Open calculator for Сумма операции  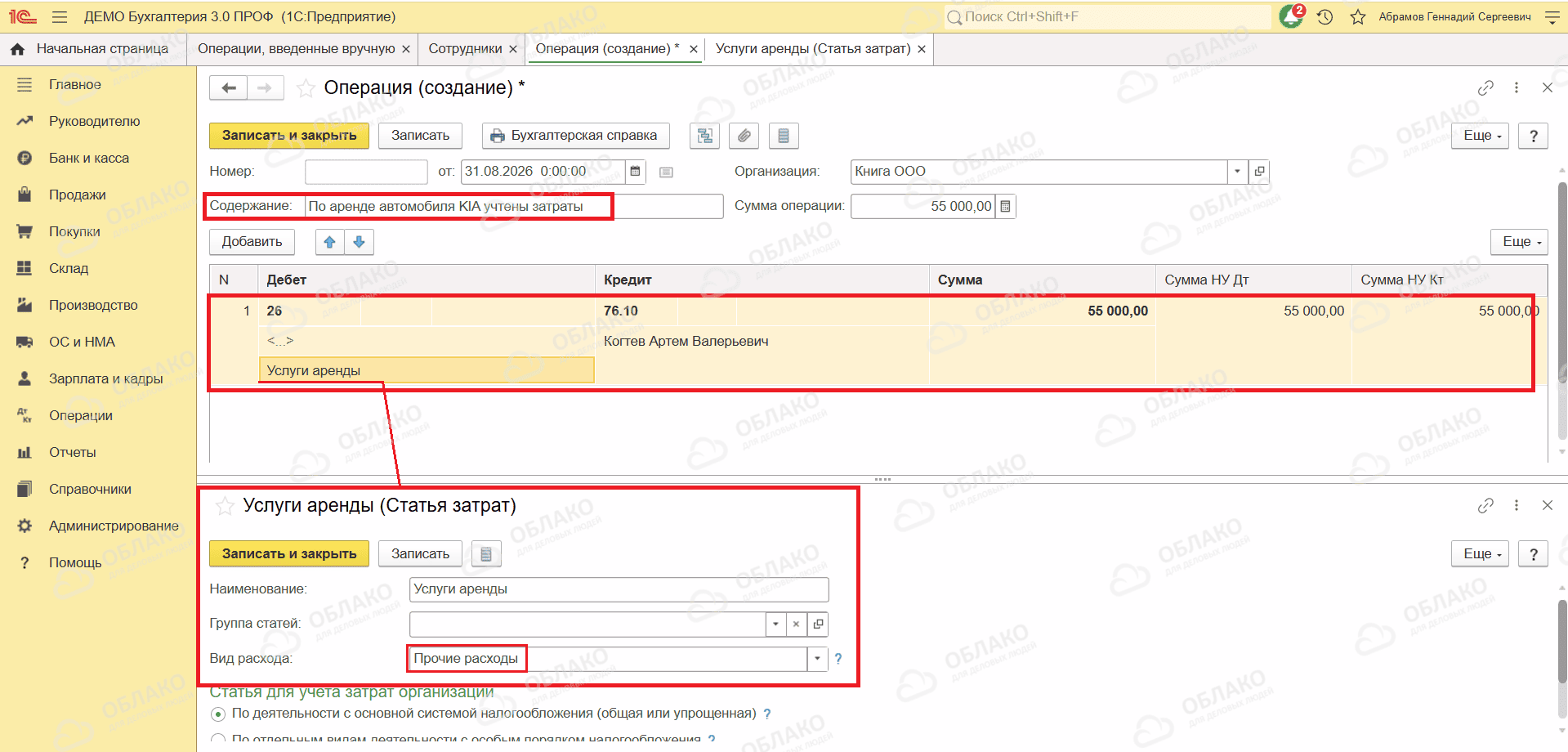coord(1005,207)
